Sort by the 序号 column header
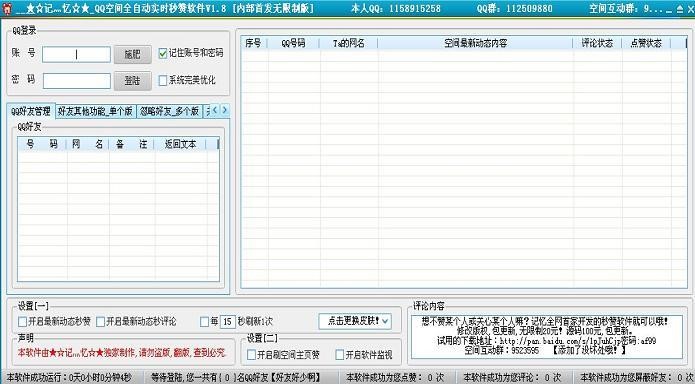Screen dimensions: 695x384 pos(254,43)
